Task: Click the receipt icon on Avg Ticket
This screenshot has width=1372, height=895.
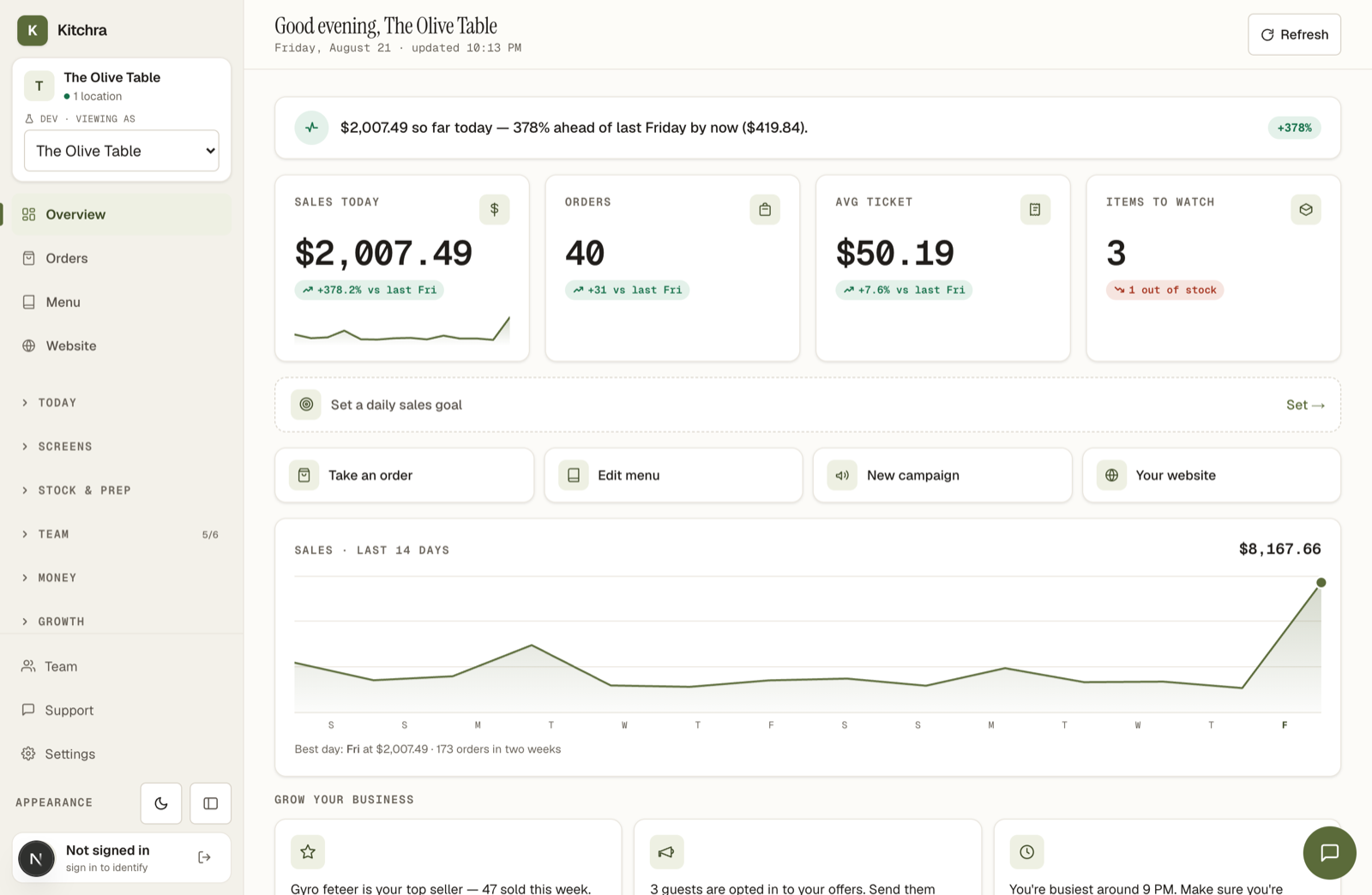Action: (1035, 209)
